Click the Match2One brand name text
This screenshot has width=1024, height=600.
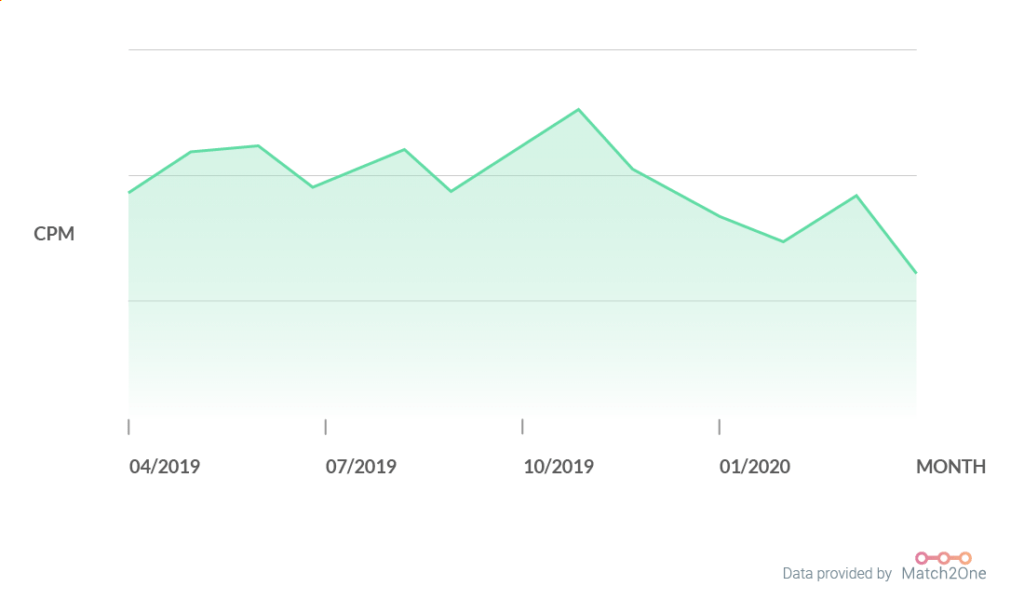click(943, 574)
